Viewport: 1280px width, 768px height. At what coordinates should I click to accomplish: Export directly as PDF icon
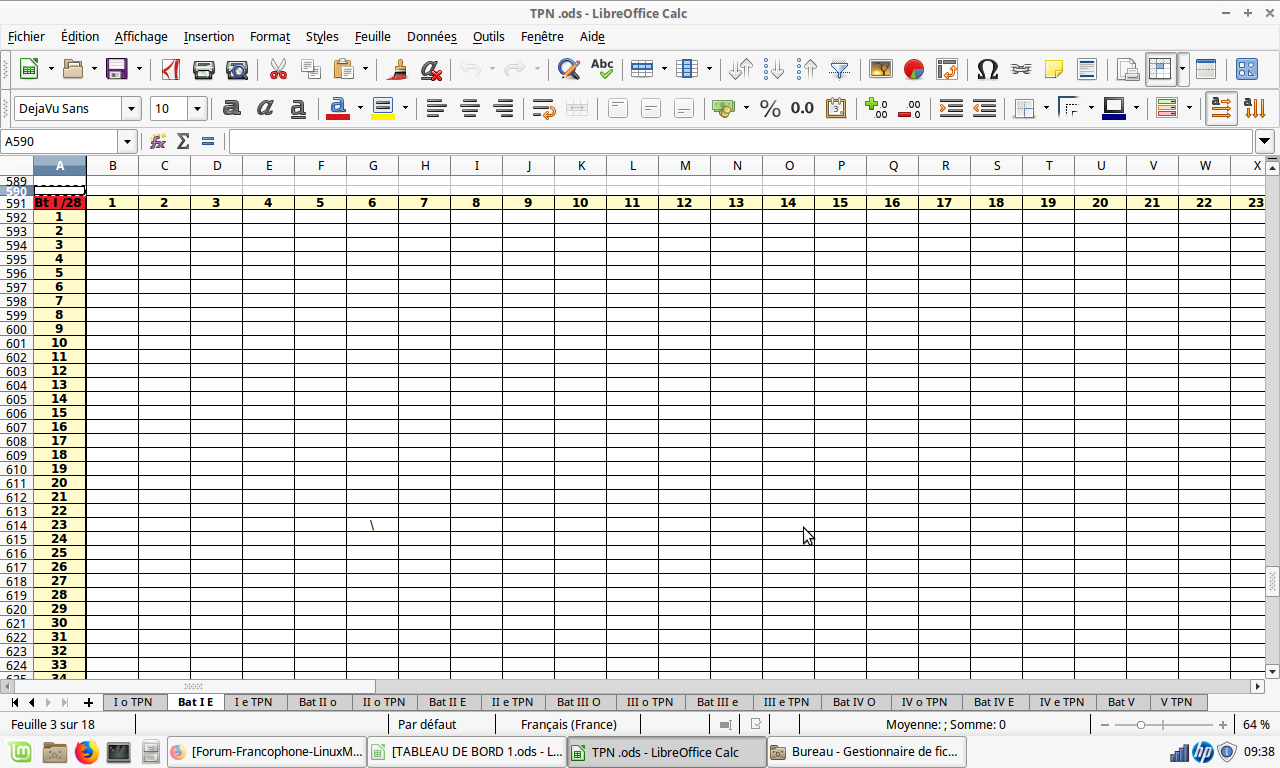click(171, 69)
